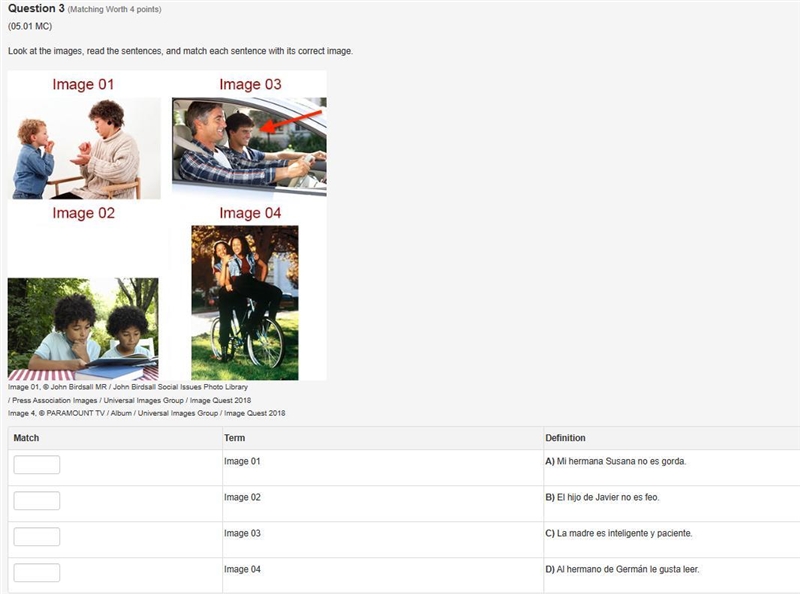Click the Match input box for Image 04
Image resolution: width=800 pixels, height=594 pixels.
tap(37, 573)
